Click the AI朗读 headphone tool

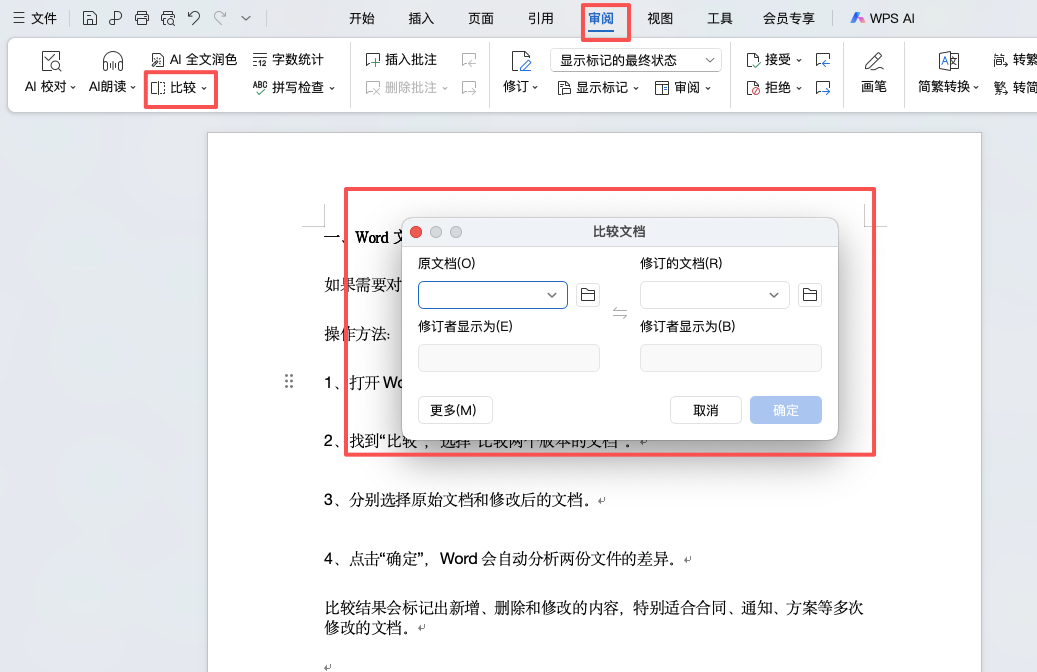(x=112, y=71)
